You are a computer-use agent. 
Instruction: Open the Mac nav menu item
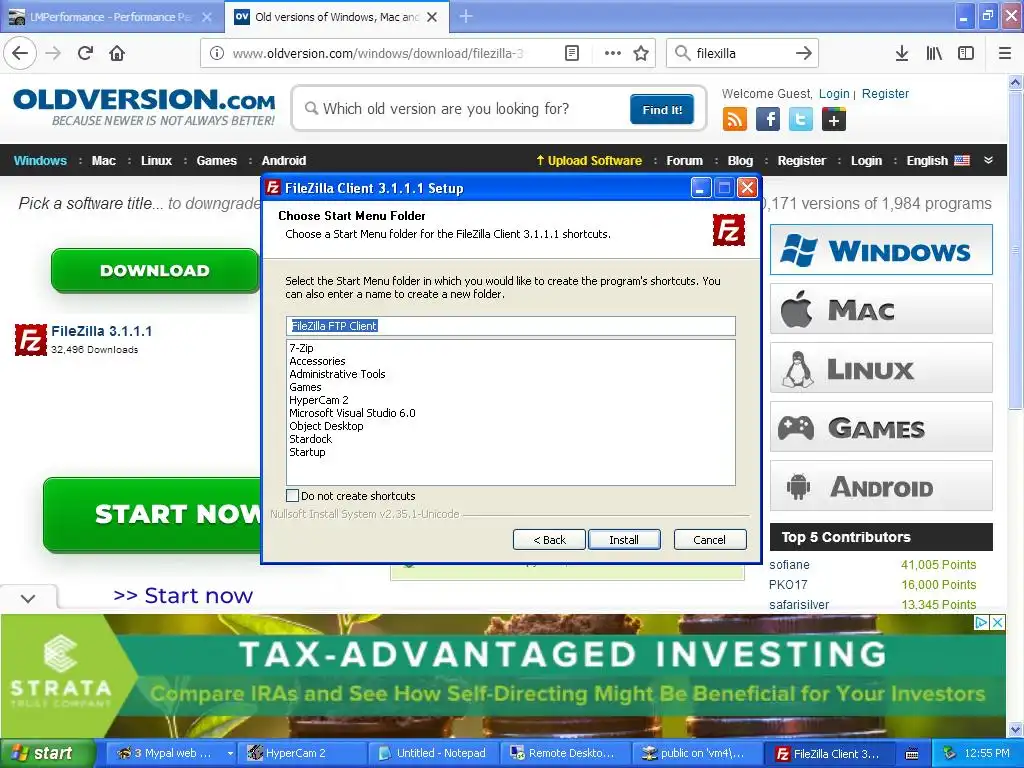point(103,161)
